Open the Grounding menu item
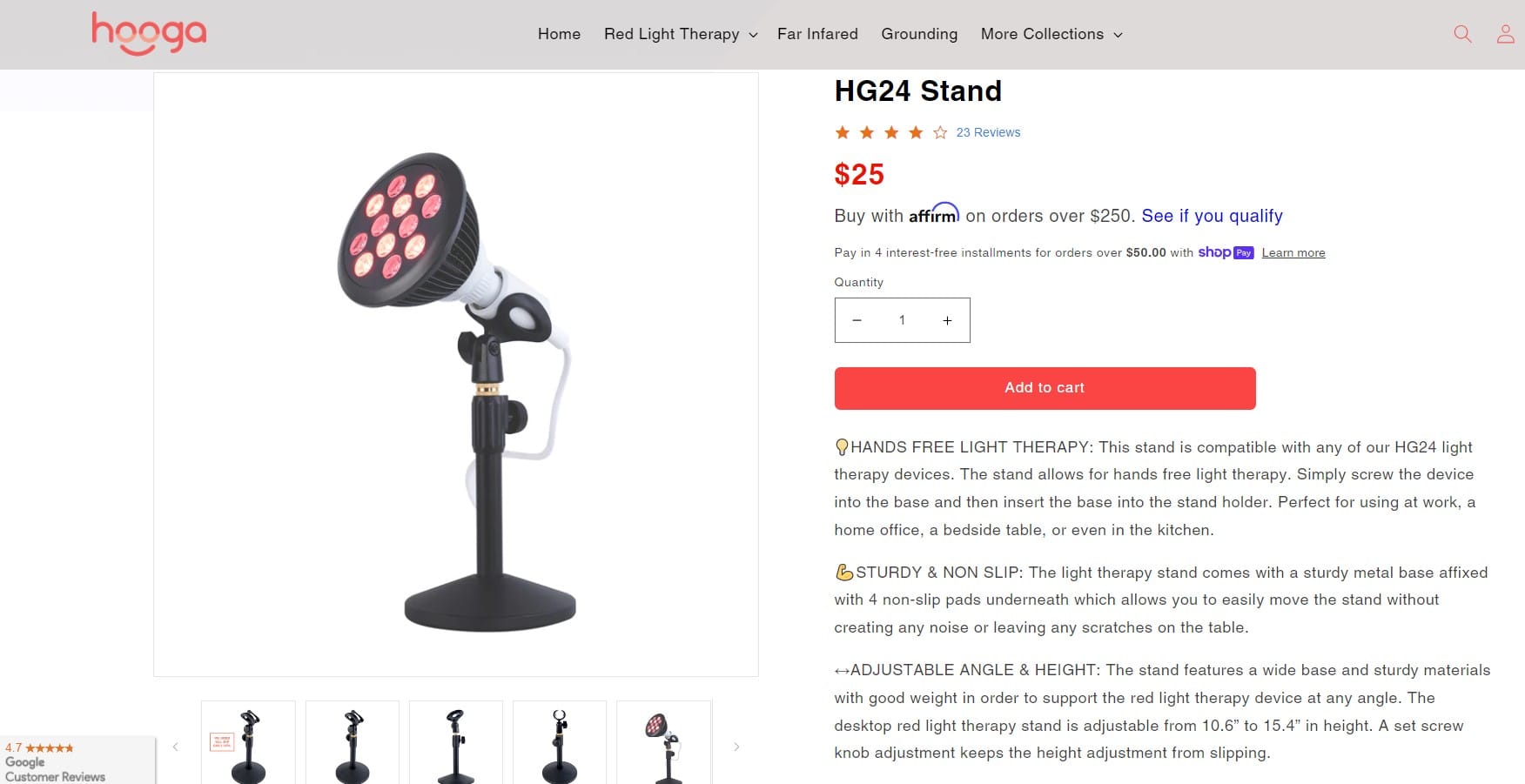 [x=919, y=34]
